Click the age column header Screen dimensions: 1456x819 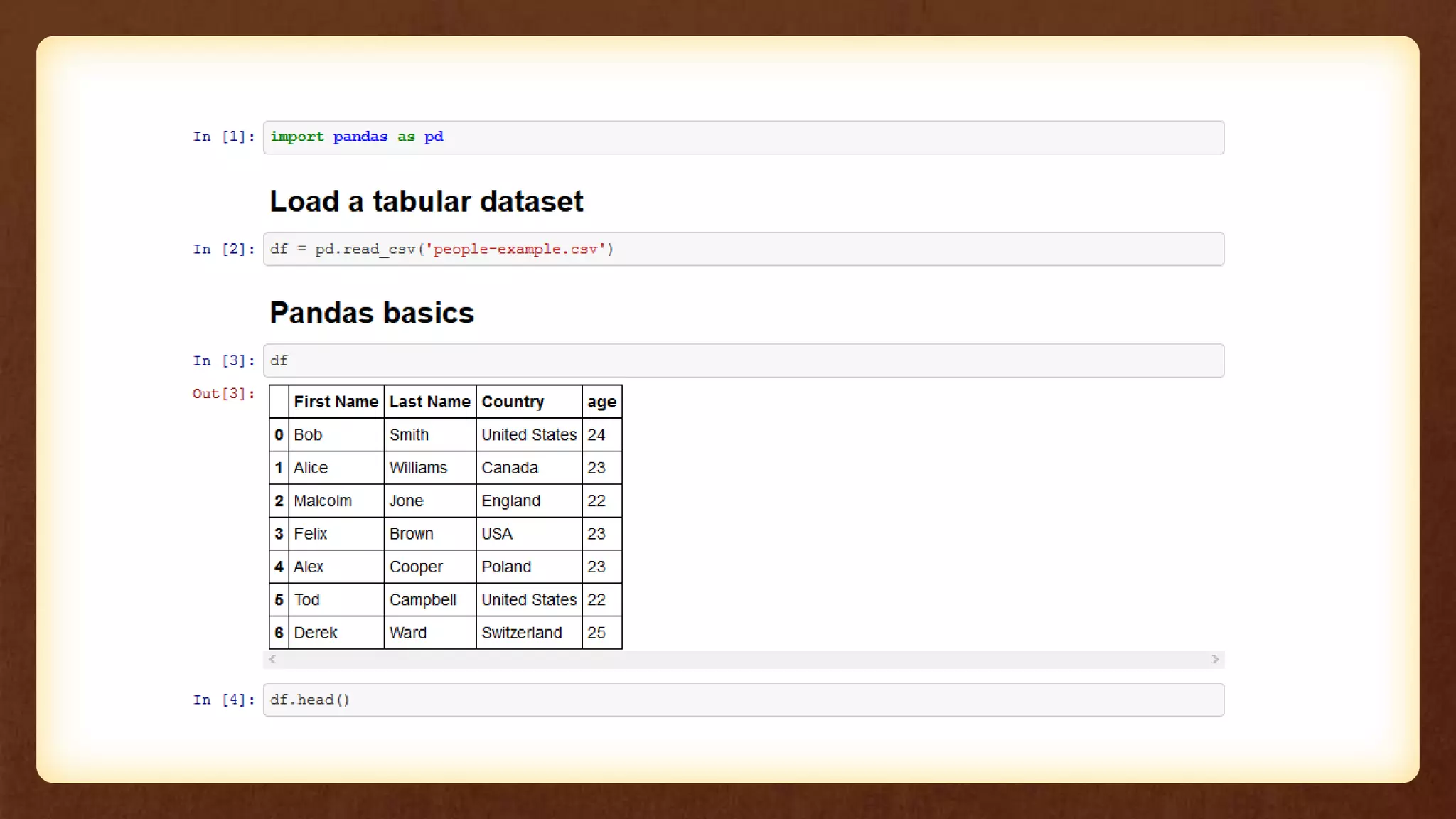[601, 402]
